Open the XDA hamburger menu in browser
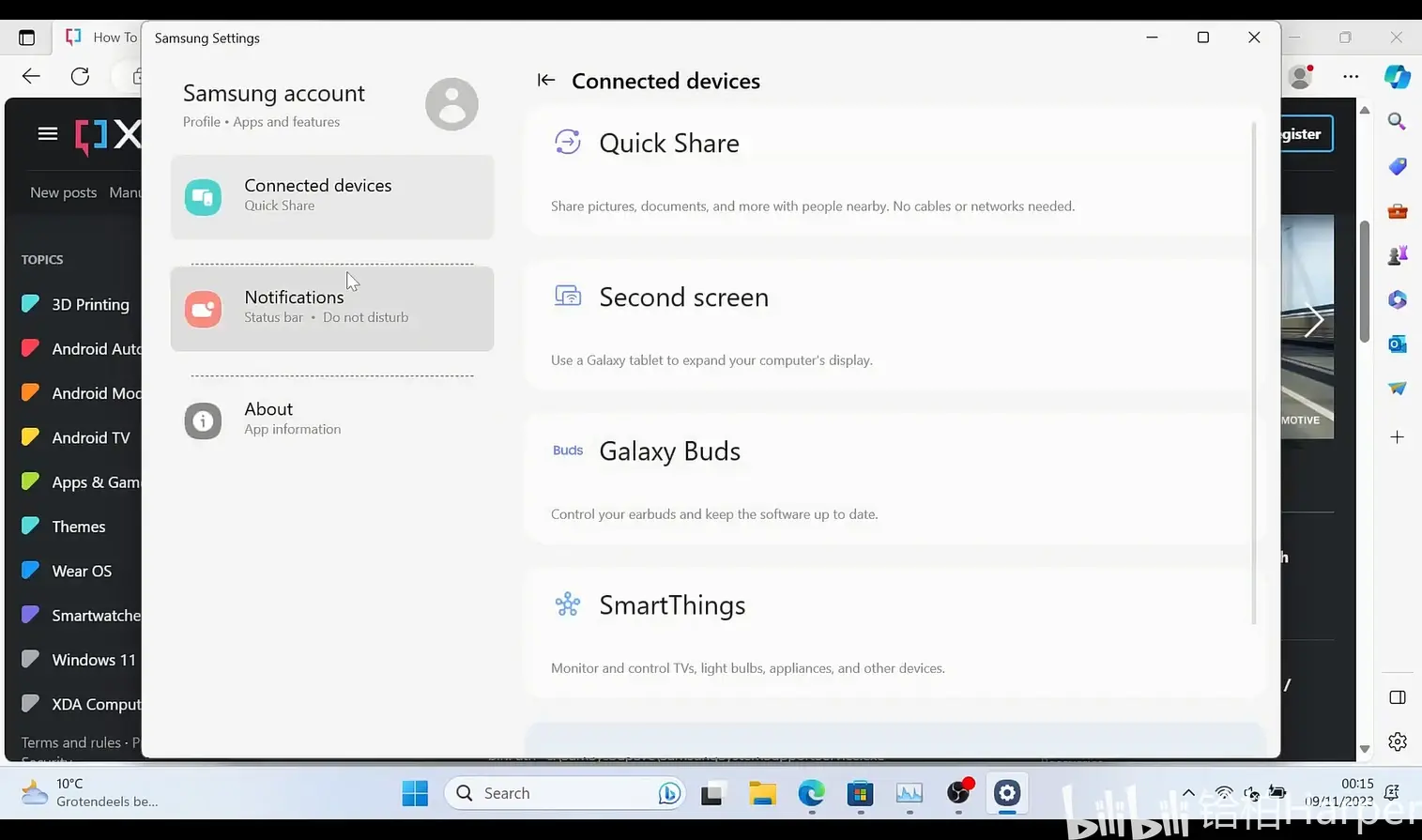 [x=48, y=133]
